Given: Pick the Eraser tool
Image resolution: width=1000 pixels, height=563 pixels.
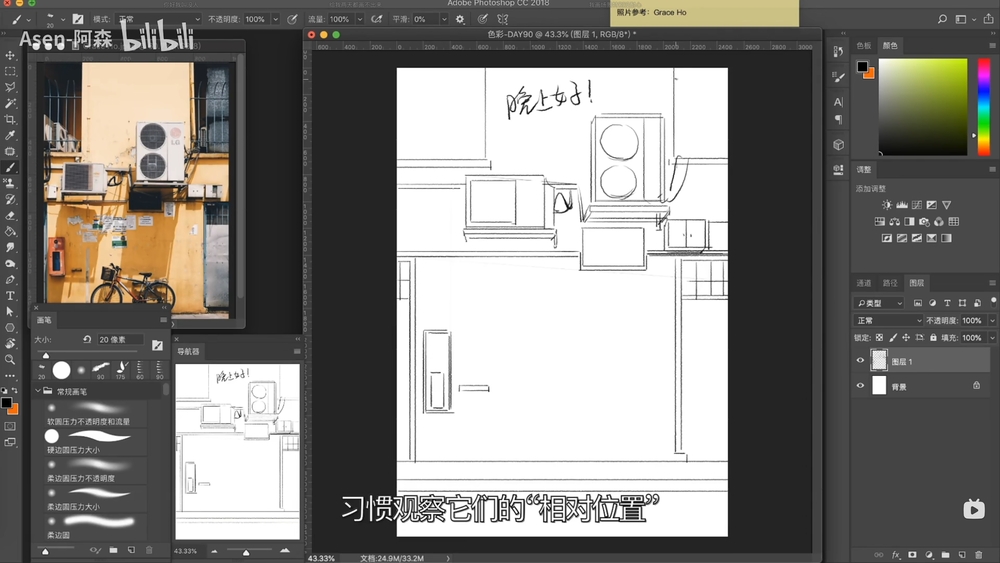Looking at the screenshot, I should 10,216.
